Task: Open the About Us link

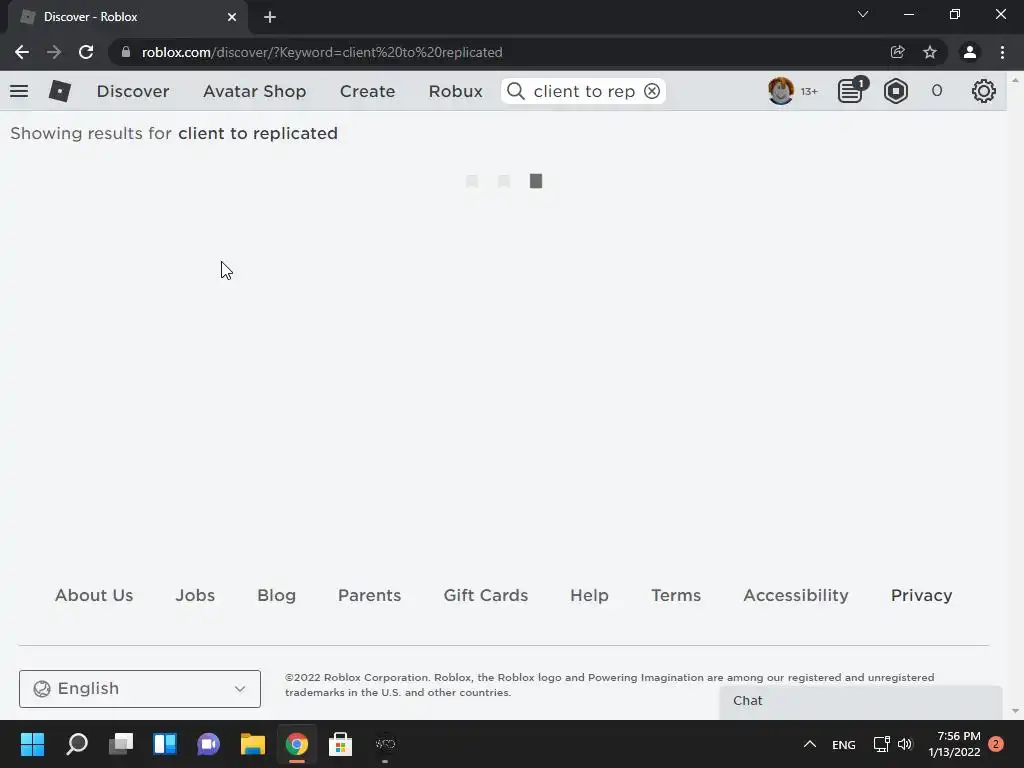Action: point(94,595)
